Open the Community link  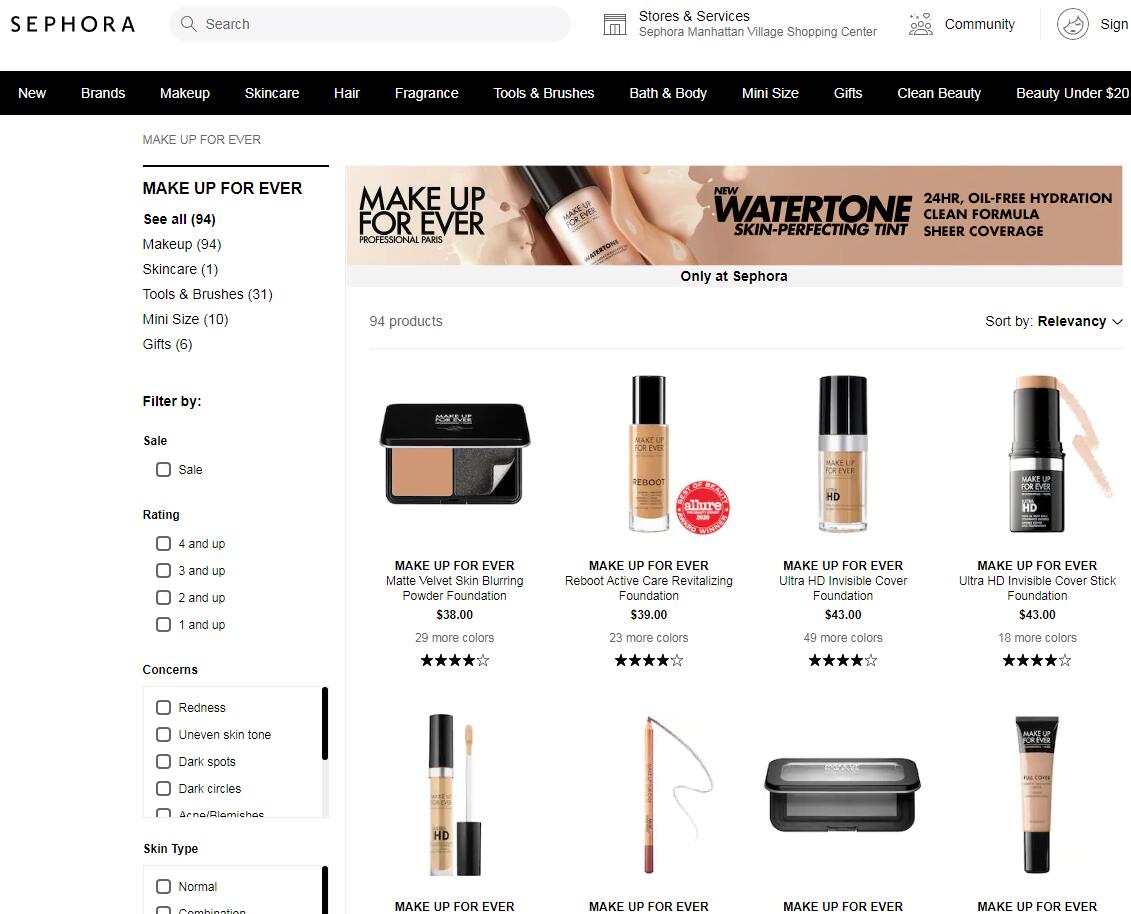(980, 25)
